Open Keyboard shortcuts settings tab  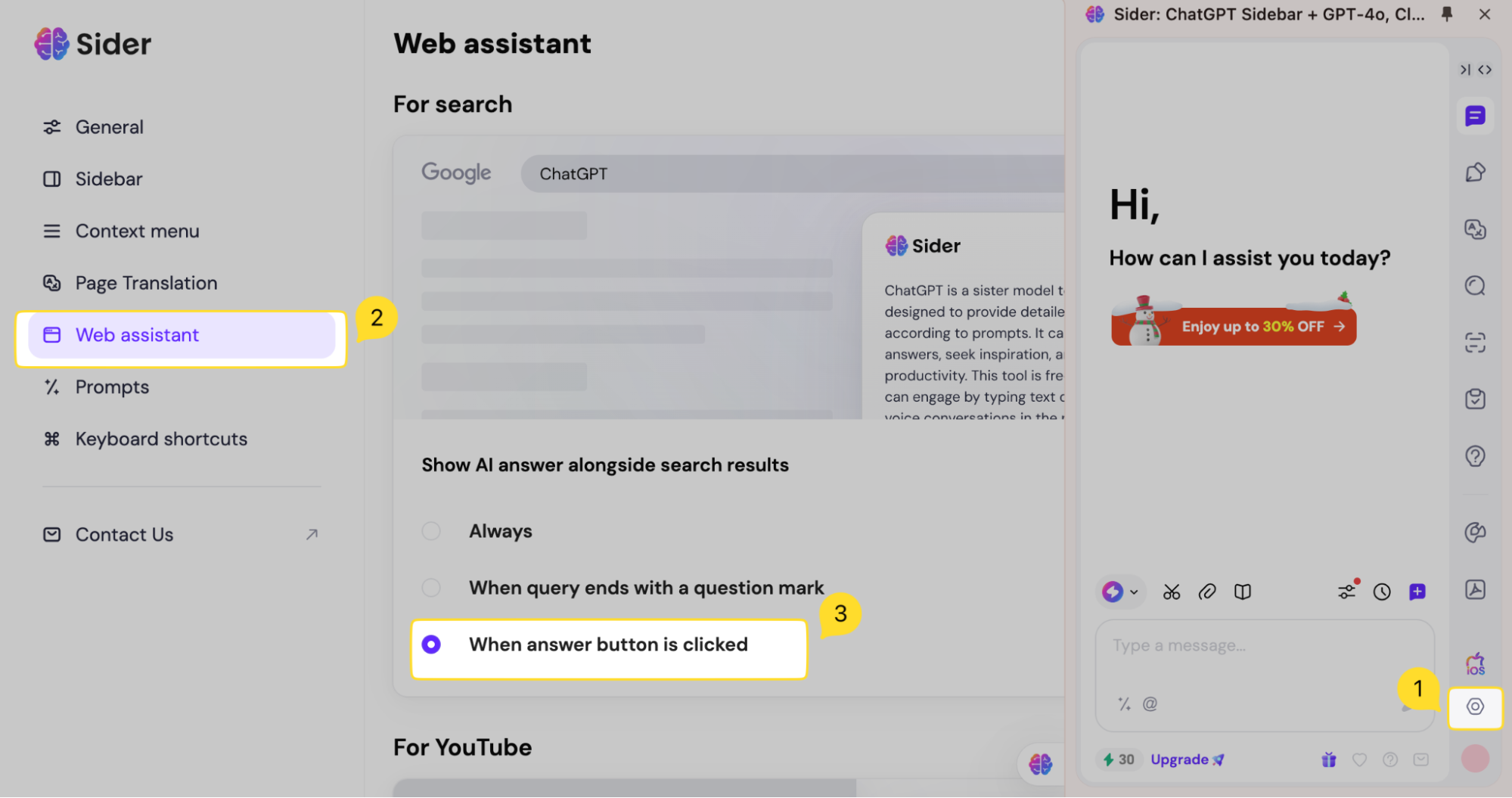(x=182, y=439)
